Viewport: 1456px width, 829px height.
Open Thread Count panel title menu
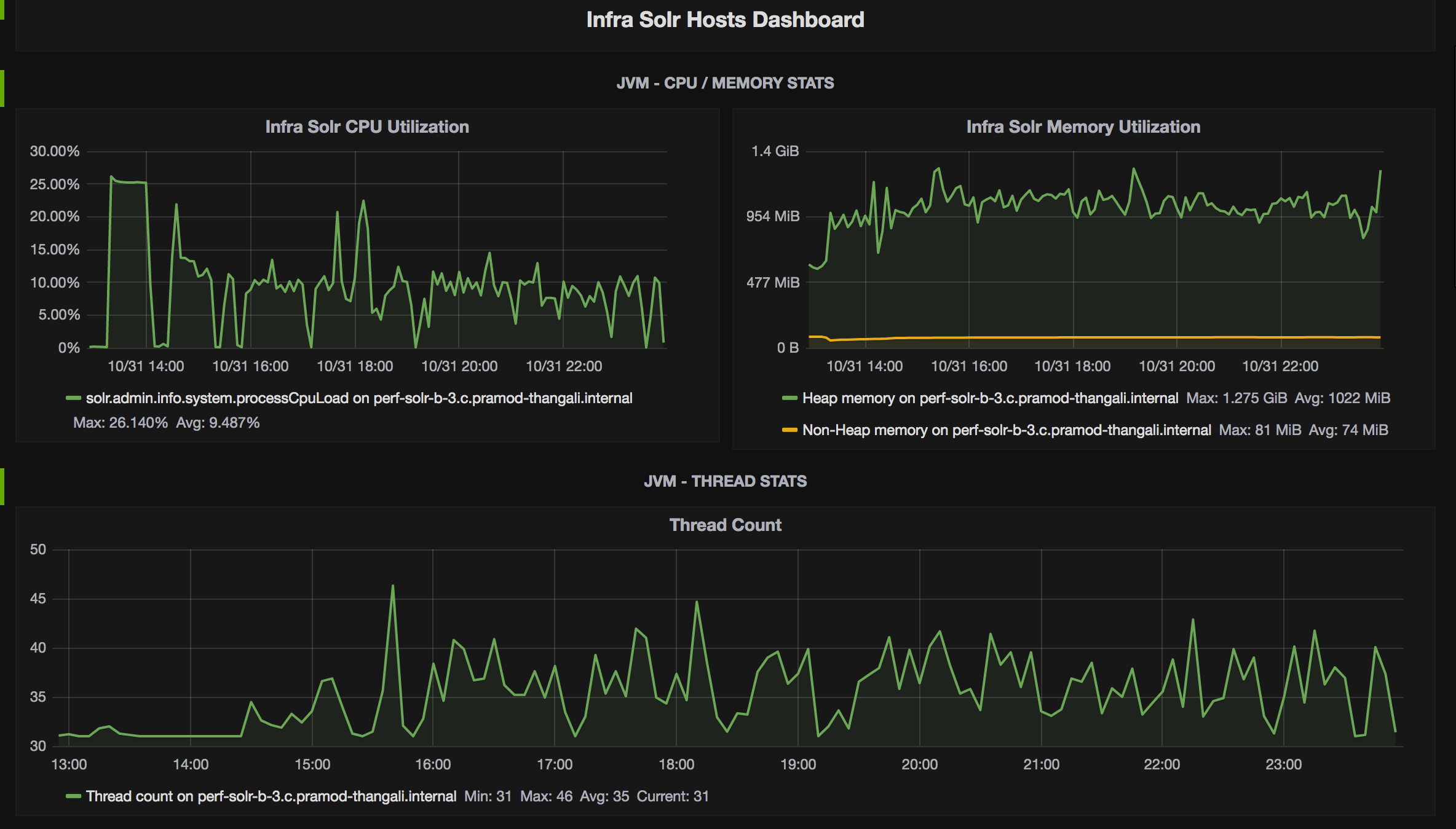click(x=725, y=525)
